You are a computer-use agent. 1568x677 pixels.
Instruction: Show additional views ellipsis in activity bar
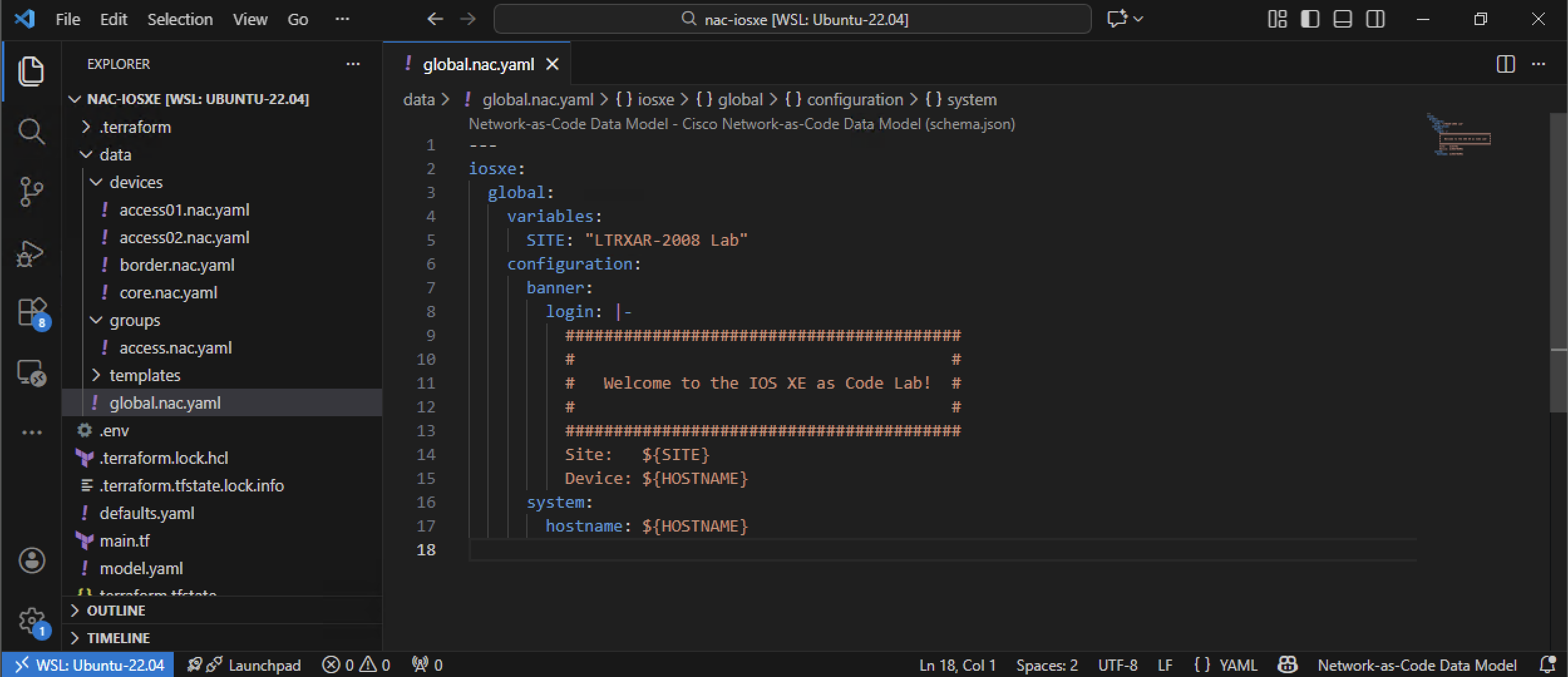click(x=31, y=433)
